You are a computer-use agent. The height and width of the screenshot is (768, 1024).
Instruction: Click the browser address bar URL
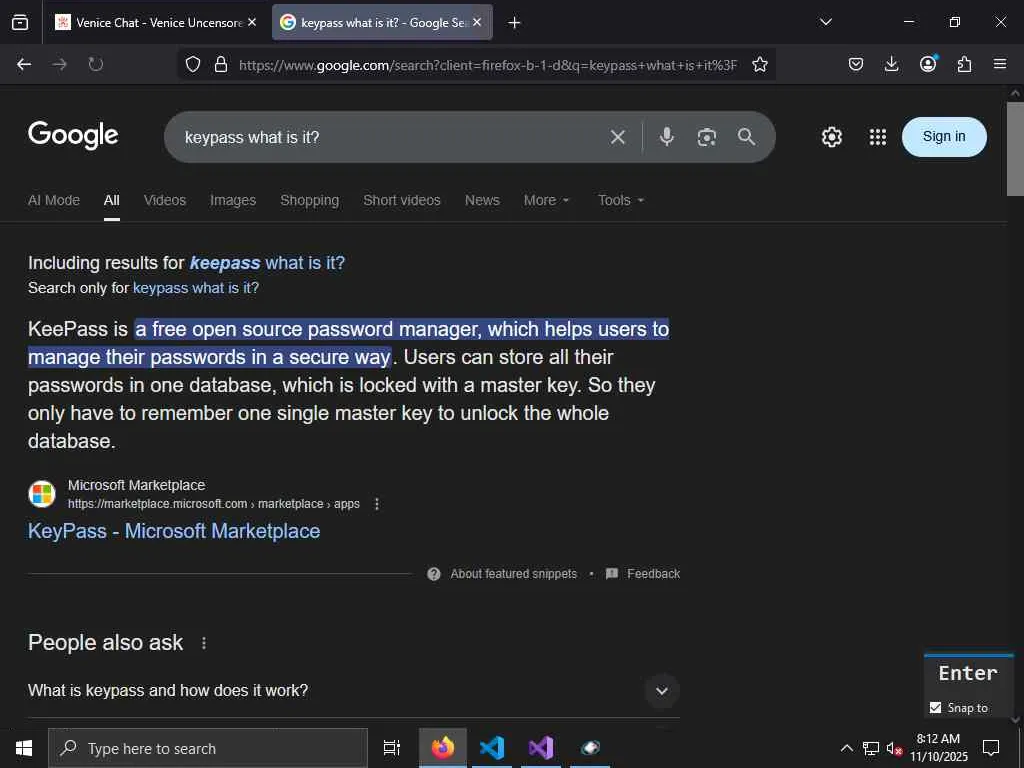coord(487,65)
